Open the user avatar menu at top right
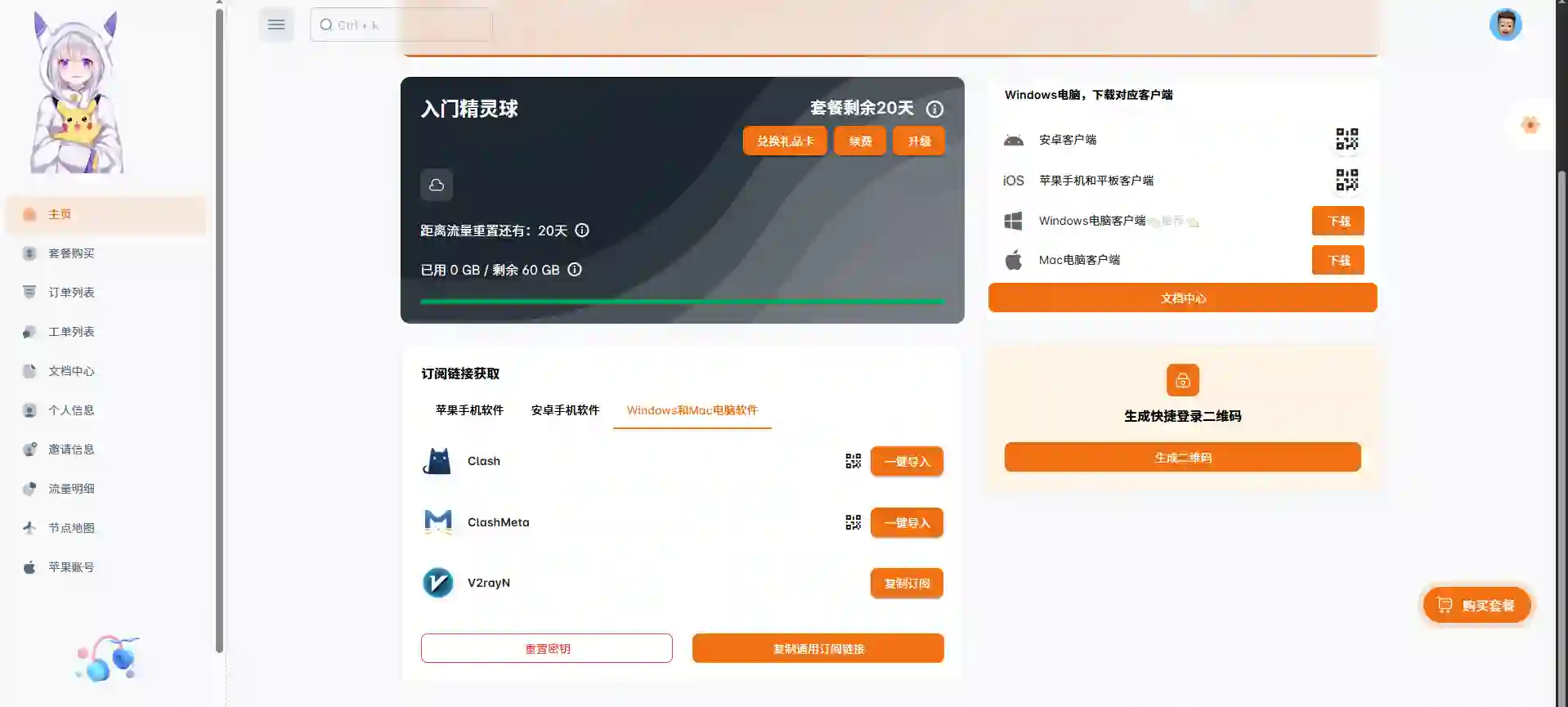The image size is (1568, 707). point(1505,25)
